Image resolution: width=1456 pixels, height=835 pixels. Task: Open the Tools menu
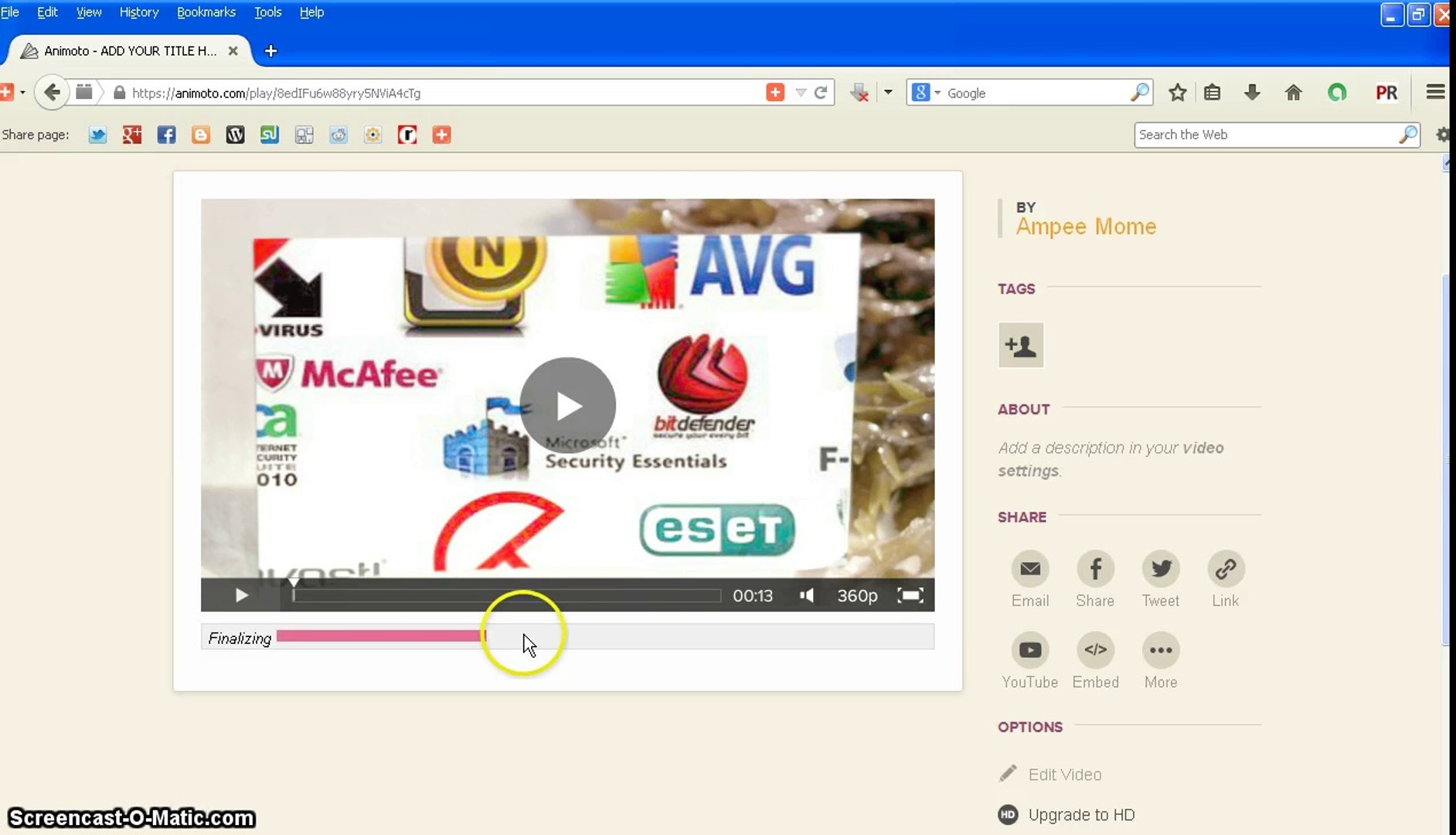click(x=268, y=12)
